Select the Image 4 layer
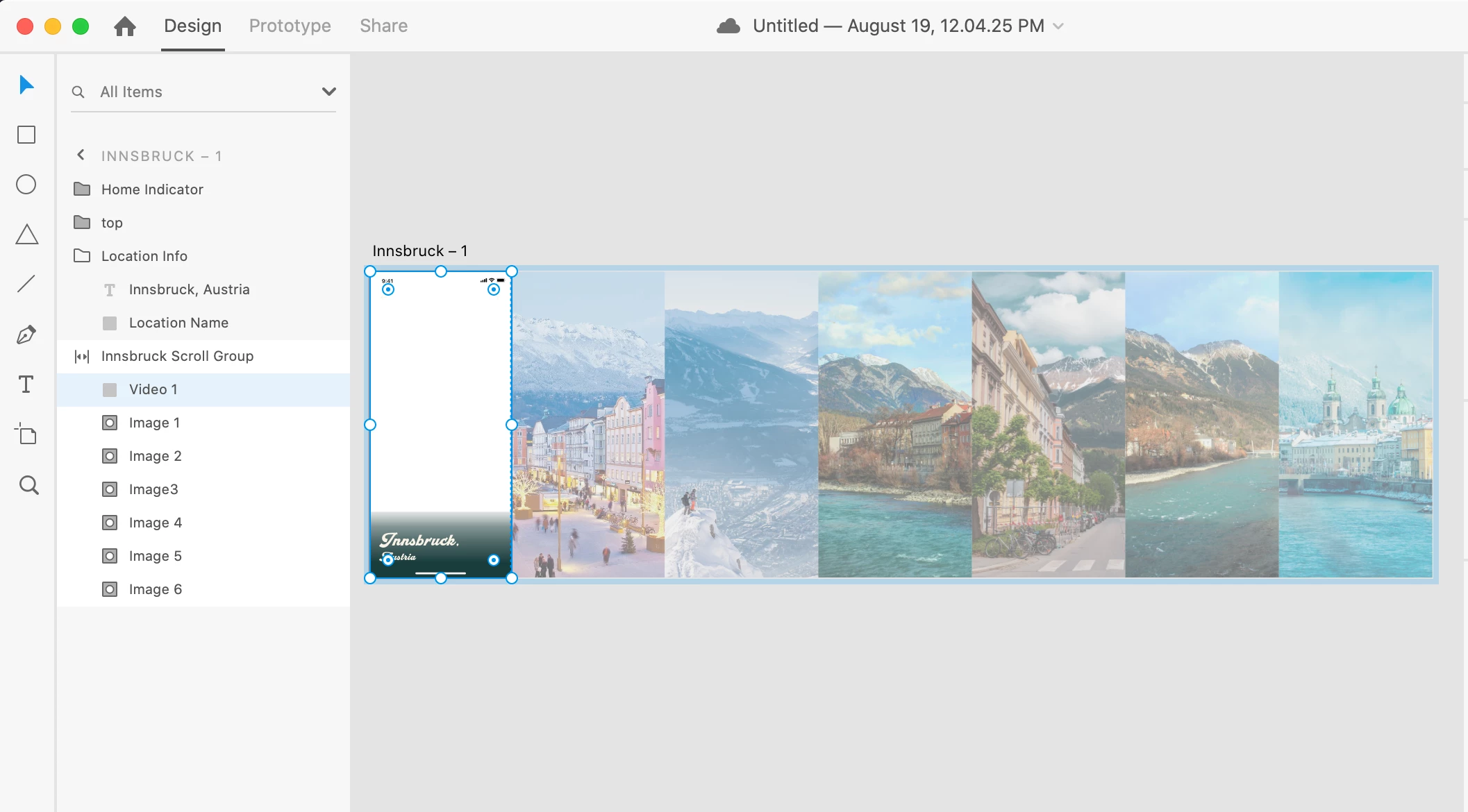Viewport: 1468px width, 812px height. [156, 523]
